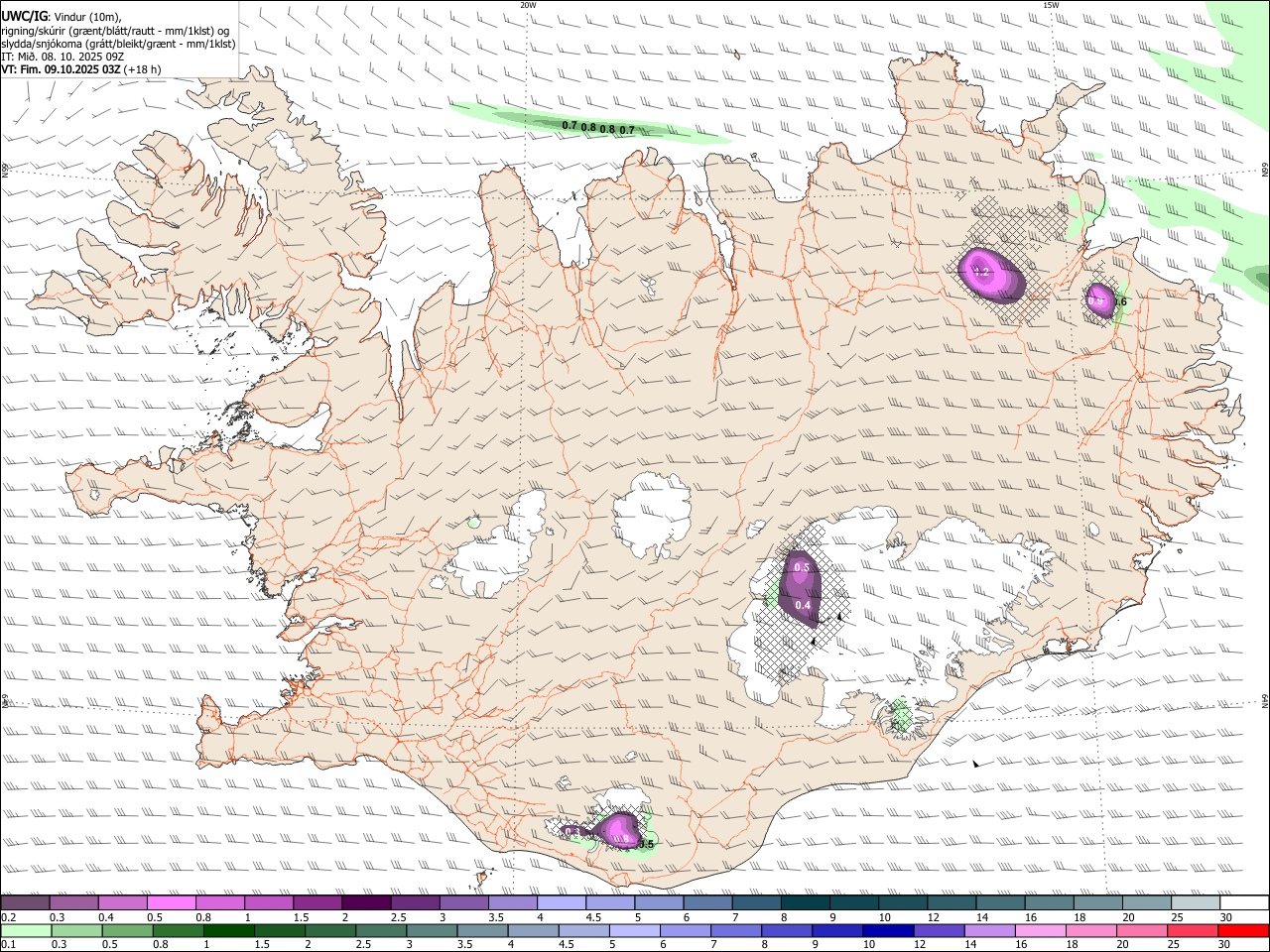Pick the violet 12 swatch in the lower legend row
This screenshot has height=952, width=1270.
coord(937,931)
